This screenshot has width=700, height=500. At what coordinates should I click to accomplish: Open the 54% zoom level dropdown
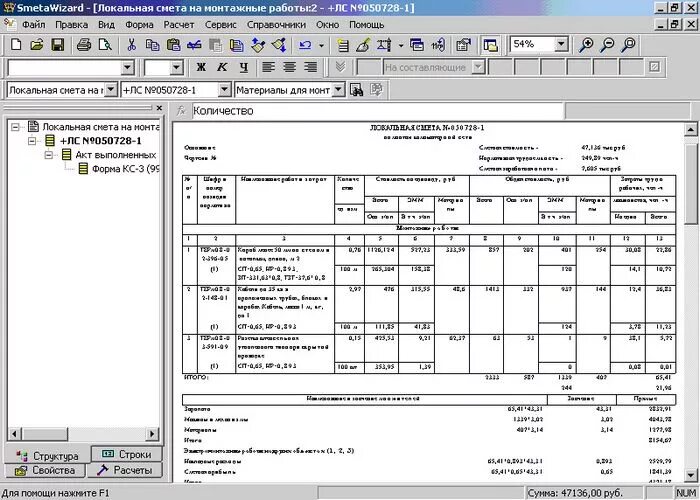click(561, 44)
